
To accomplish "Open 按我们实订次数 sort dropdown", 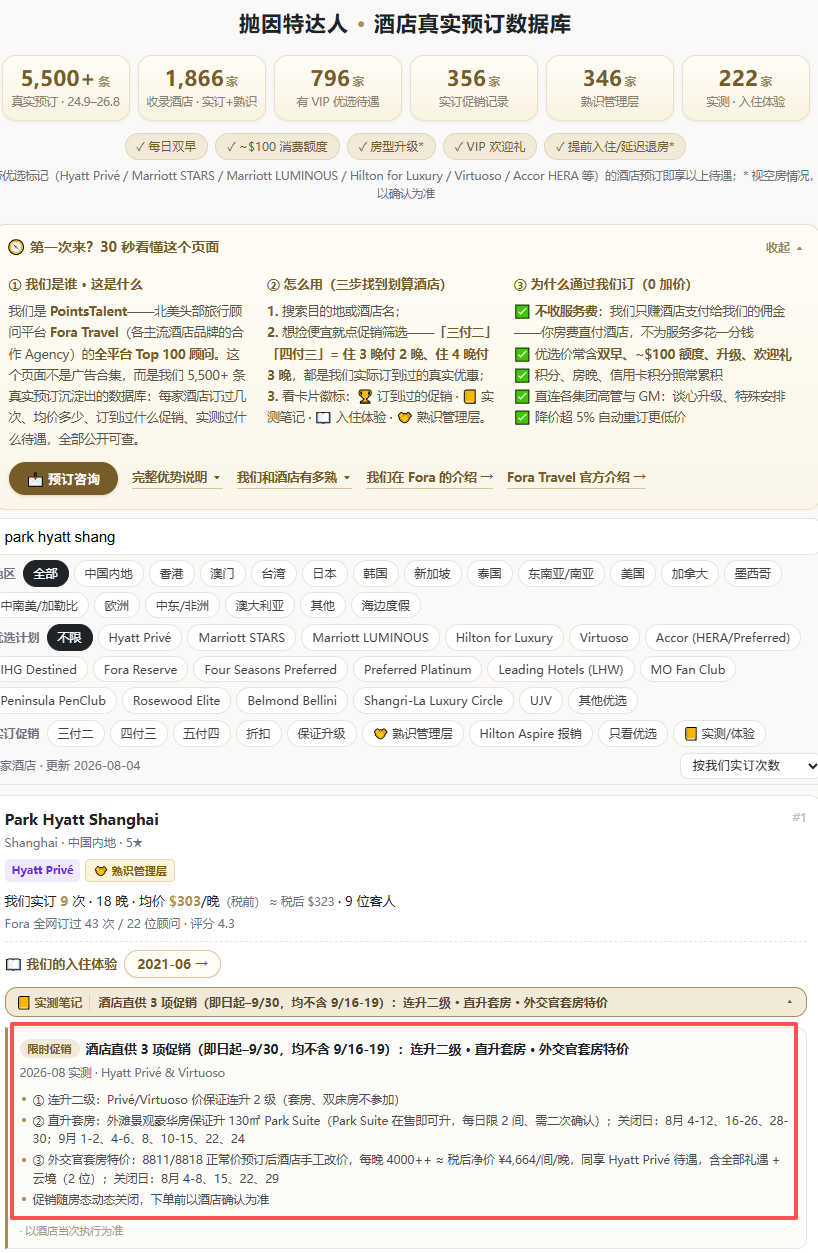I will tap(749, 765).
